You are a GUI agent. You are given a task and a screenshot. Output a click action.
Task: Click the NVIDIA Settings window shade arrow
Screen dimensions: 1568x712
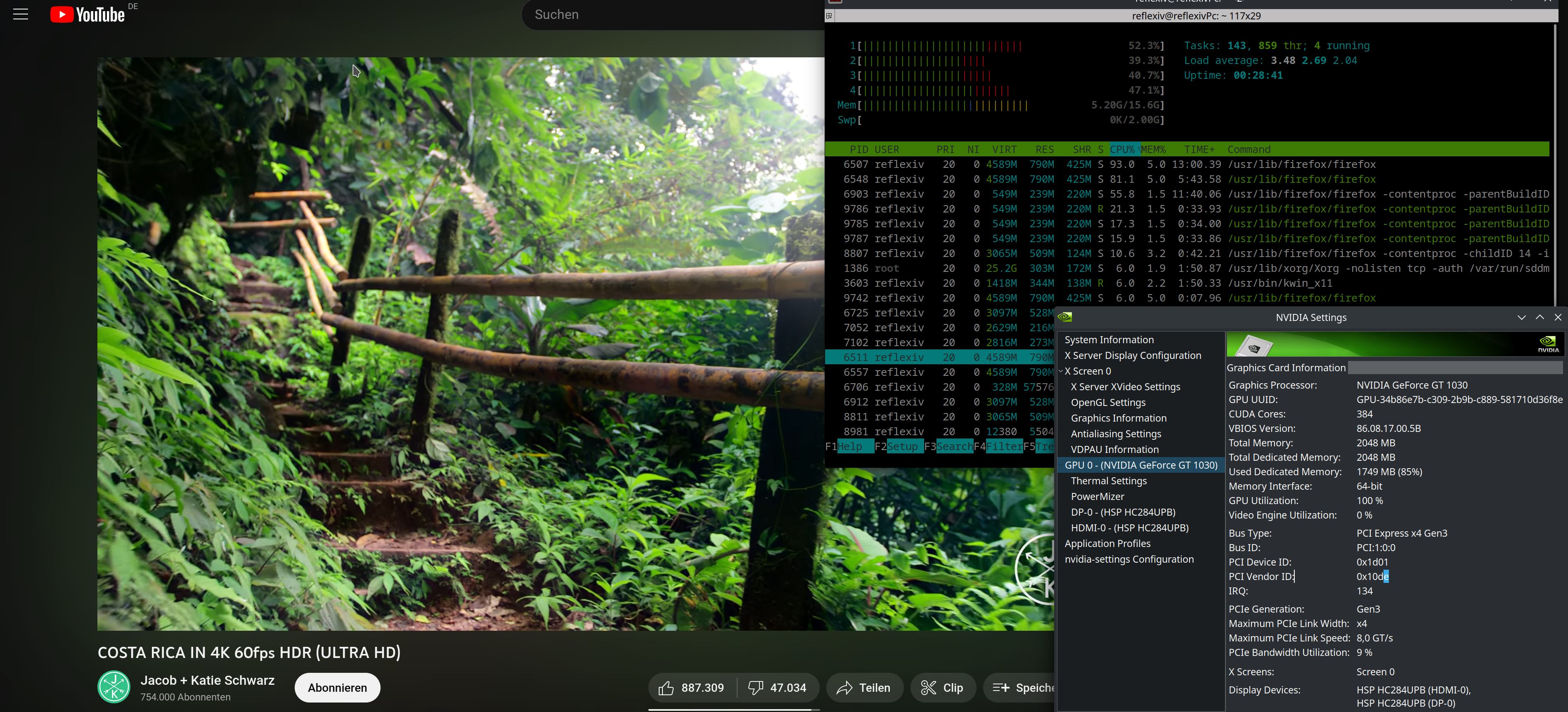1521,317
